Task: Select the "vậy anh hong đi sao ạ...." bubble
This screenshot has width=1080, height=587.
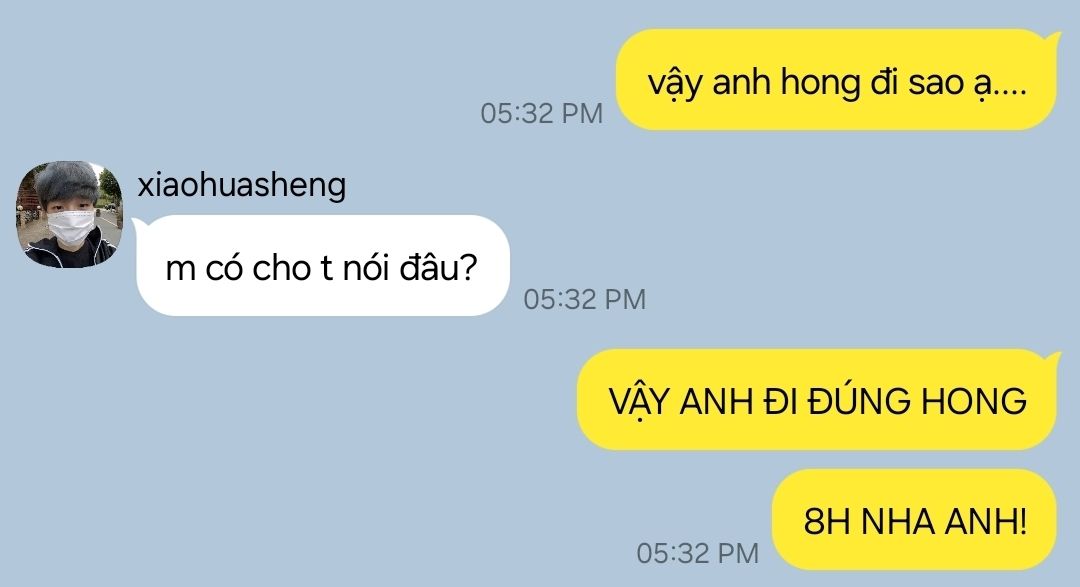Action: click(836, 80)
